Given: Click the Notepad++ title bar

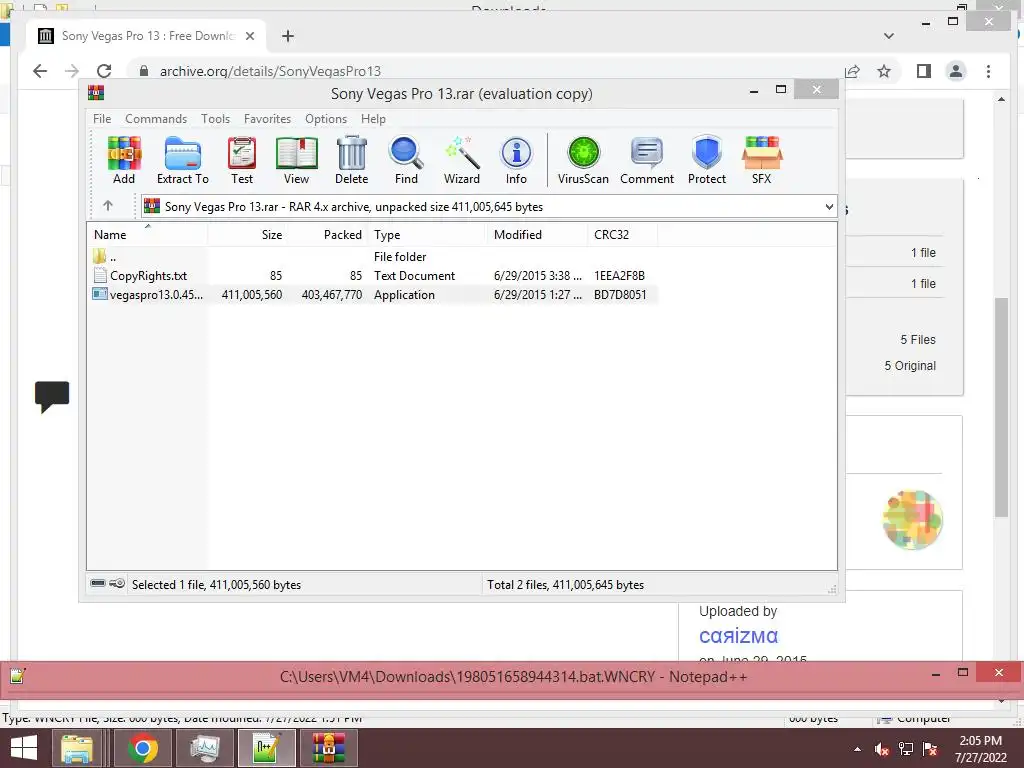Looking at the screenshot, I should click(512, 677).
